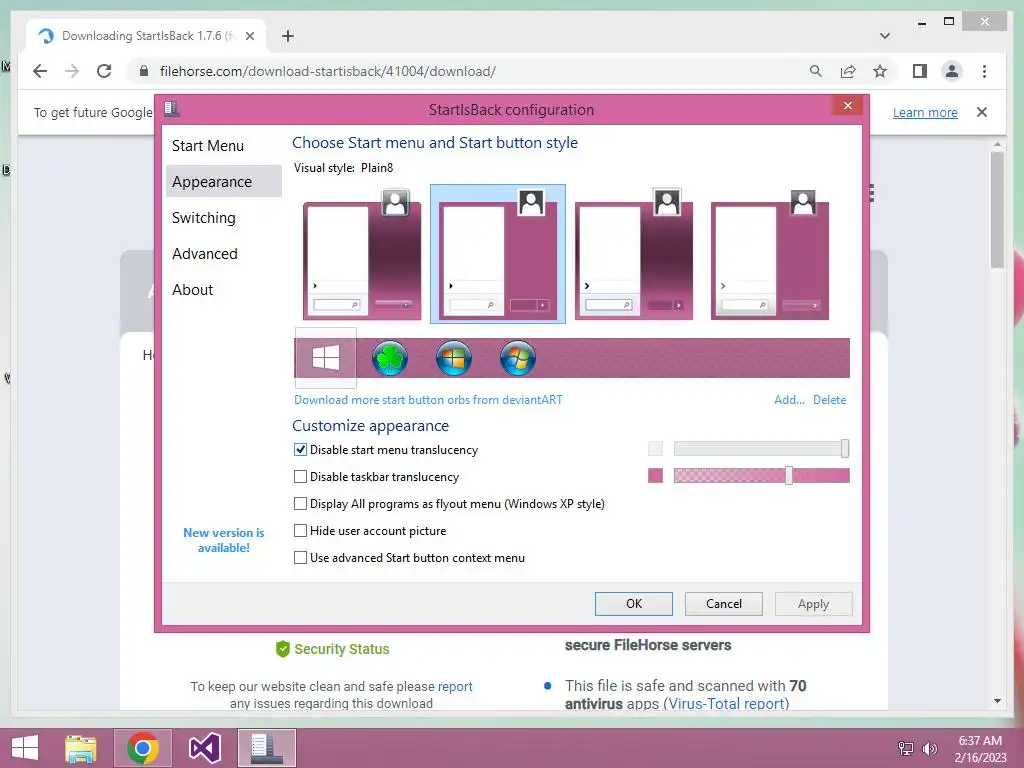The image size is (1024, 768).
Task: Bookmark this page with star icon
Action: tap(880, 71)
